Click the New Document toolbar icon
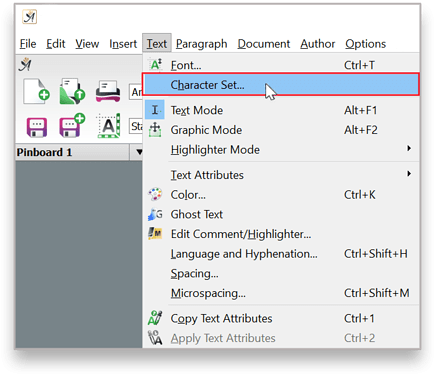Screen dimensions: 434x375 (36, 91)
